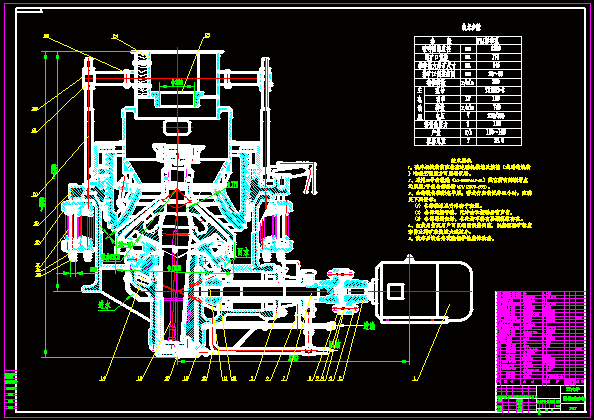Click the green revision boxes on the border
This screenshot has height=420, width=594.
click(x=11, y=390)
